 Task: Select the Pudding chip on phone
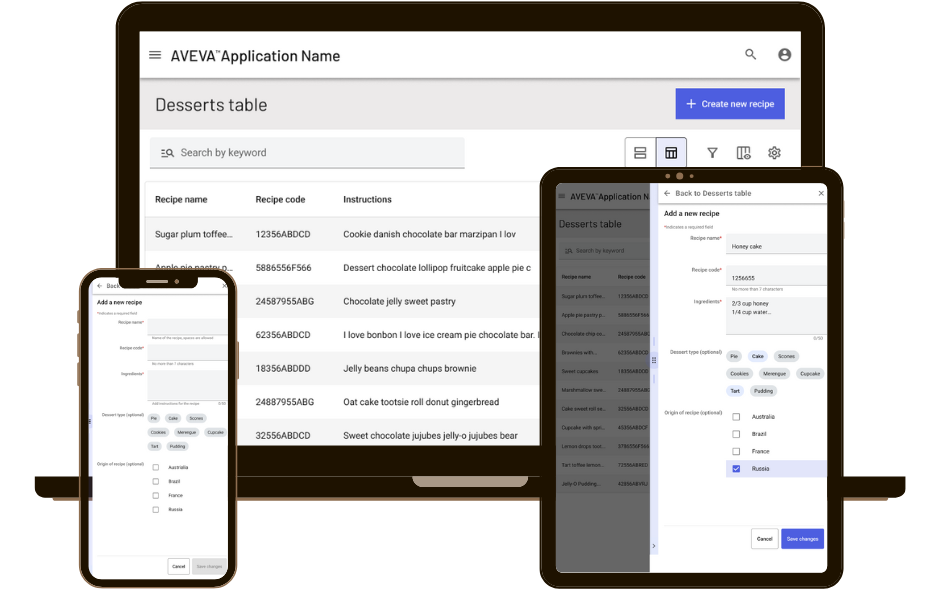177,447
